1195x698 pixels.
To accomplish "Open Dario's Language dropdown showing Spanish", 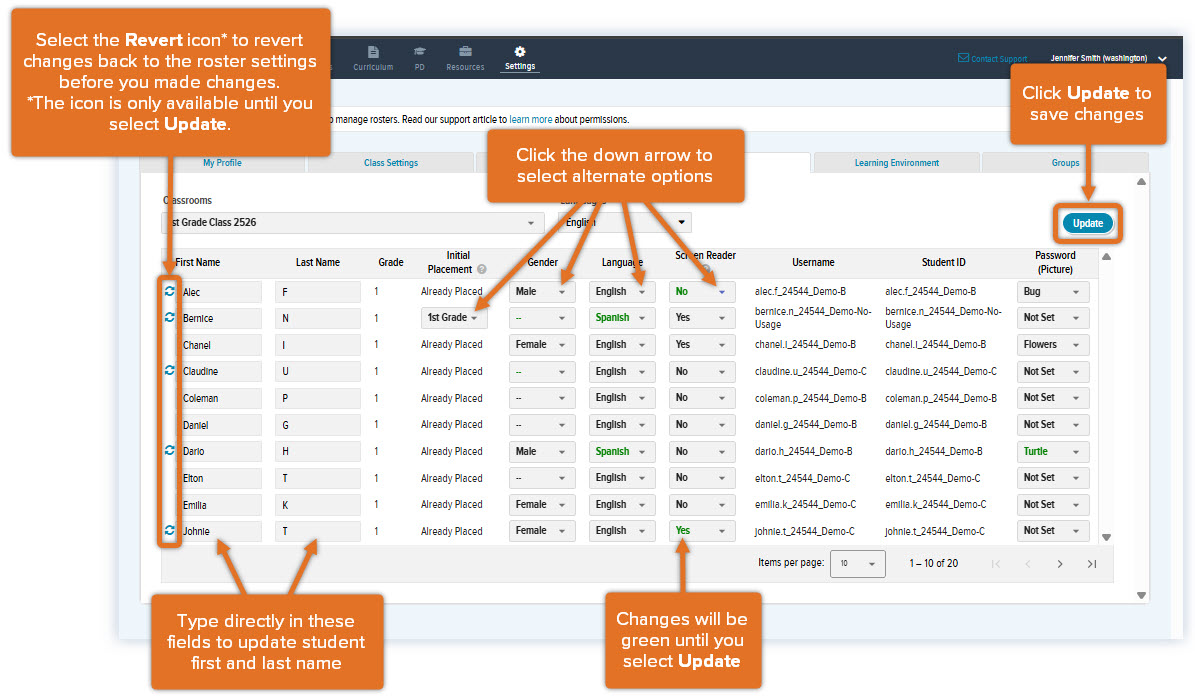I will (x=622, y=451).
